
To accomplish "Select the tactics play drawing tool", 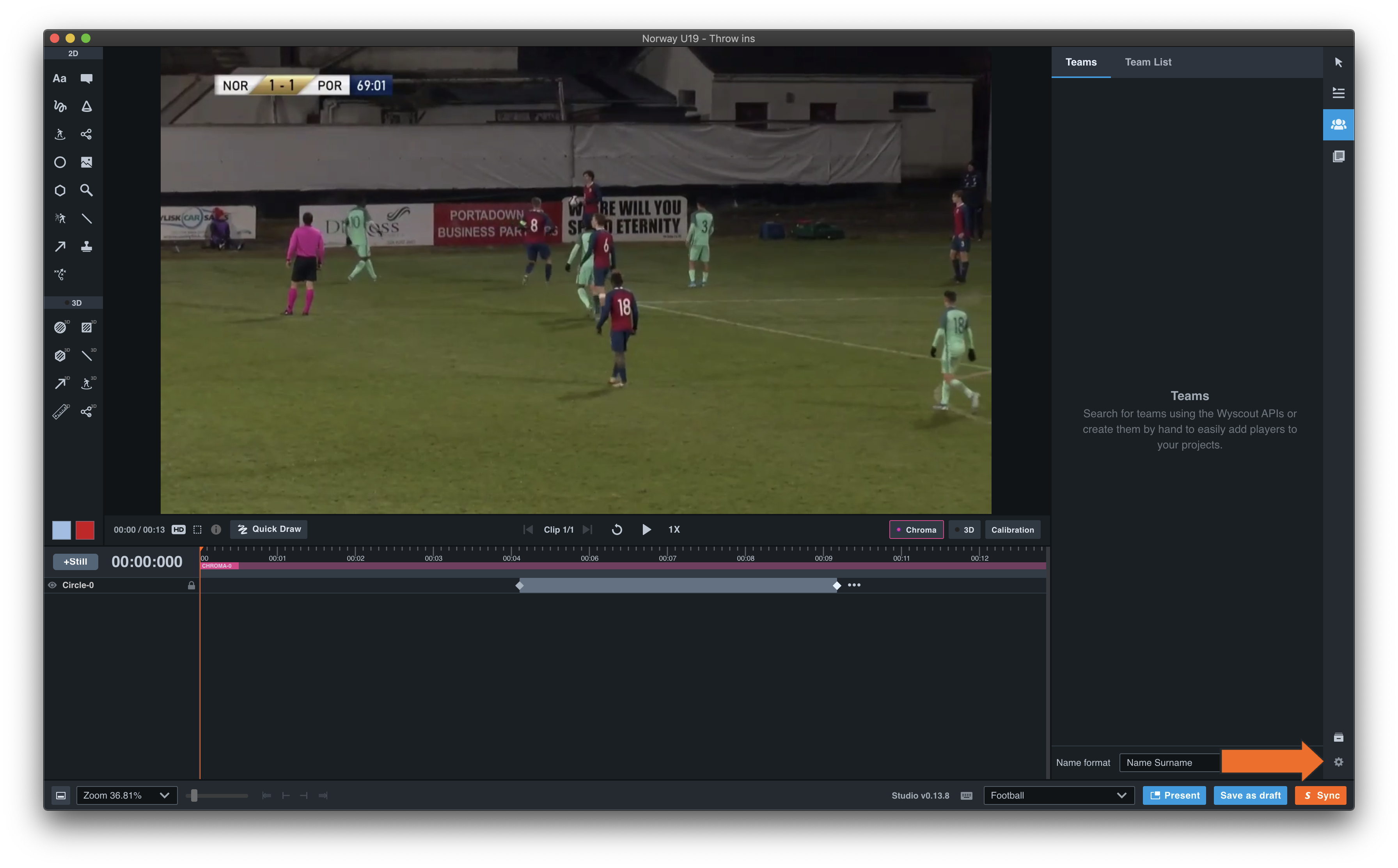I will point(60,274).
